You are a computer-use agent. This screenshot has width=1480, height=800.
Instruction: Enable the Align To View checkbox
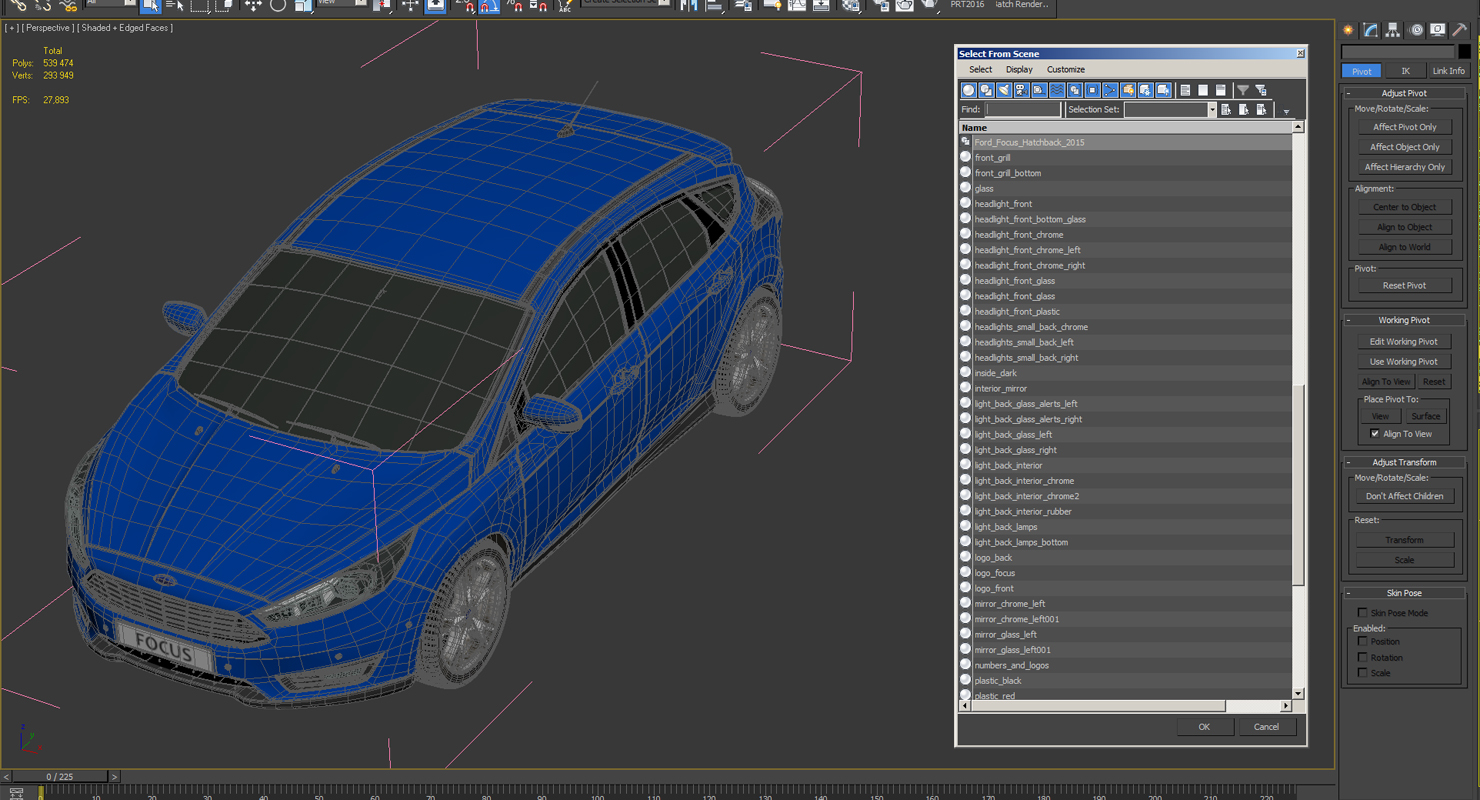[1374, 434]
